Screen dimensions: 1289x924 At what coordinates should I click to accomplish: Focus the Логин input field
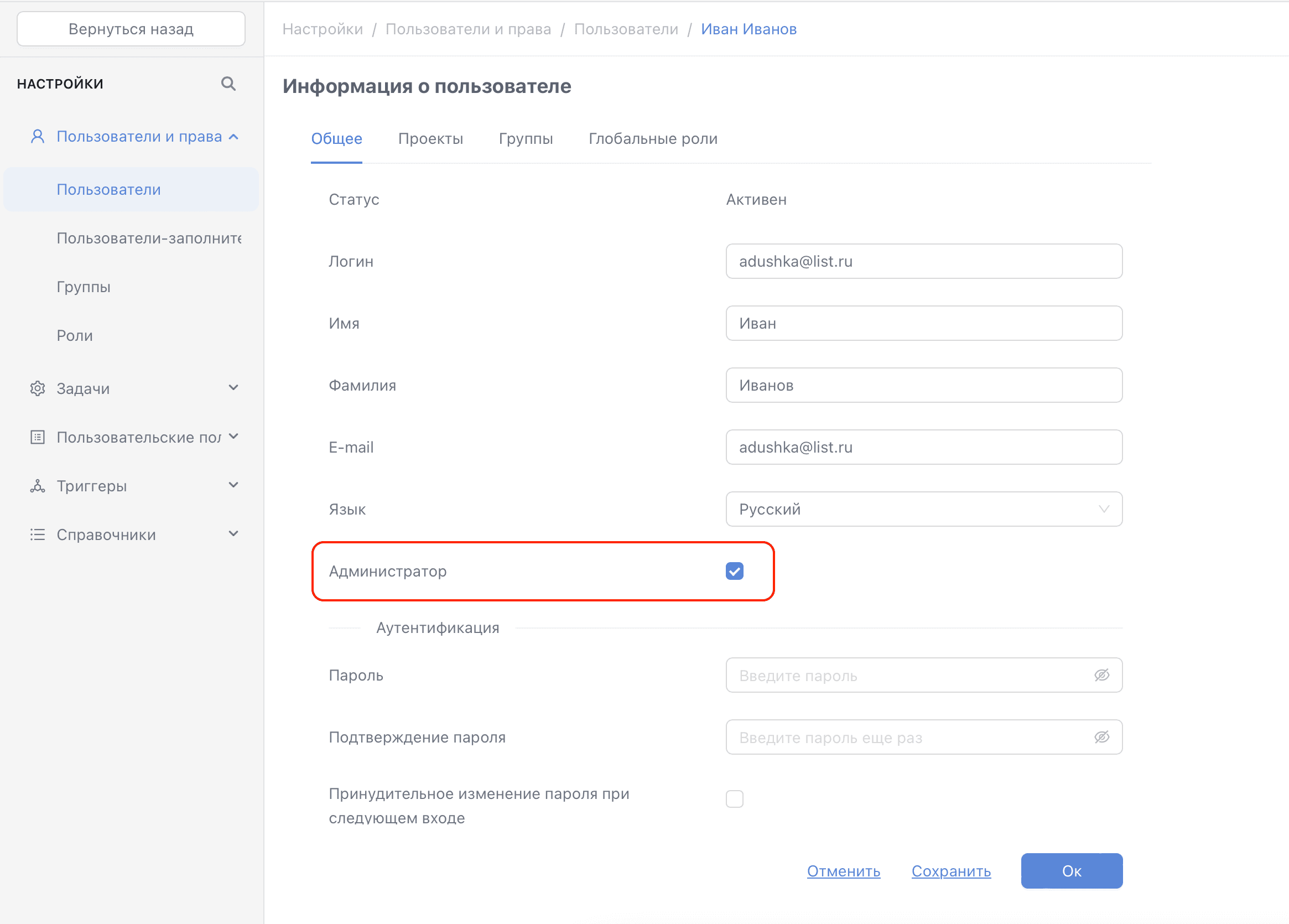pyautogui.click(x=923, y=261)
